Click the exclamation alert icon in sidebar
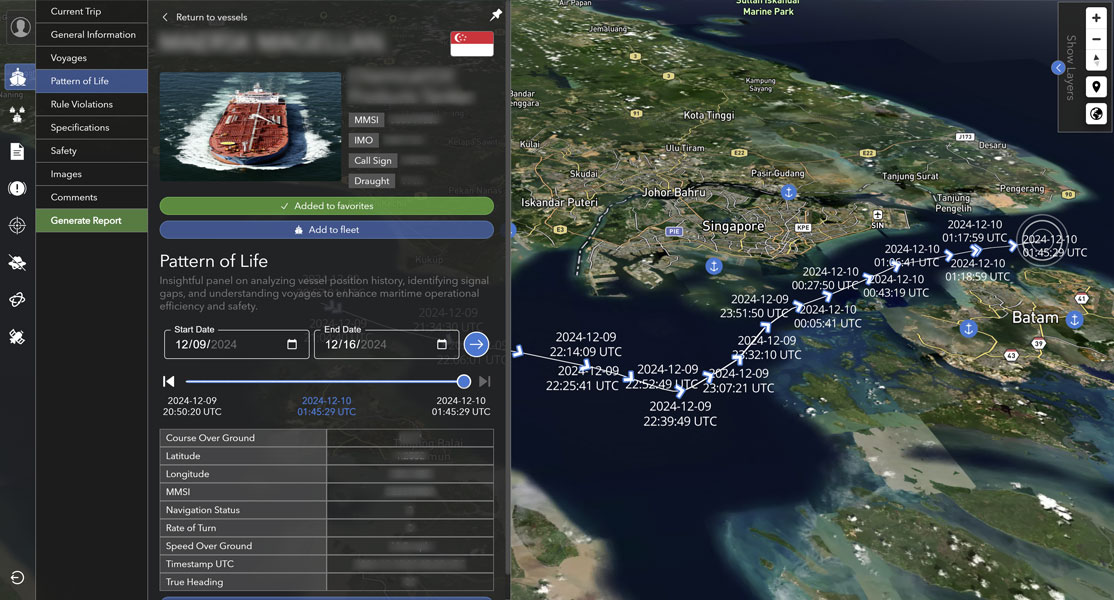This screenshot has height=600, width=1114. pos(17,188)
